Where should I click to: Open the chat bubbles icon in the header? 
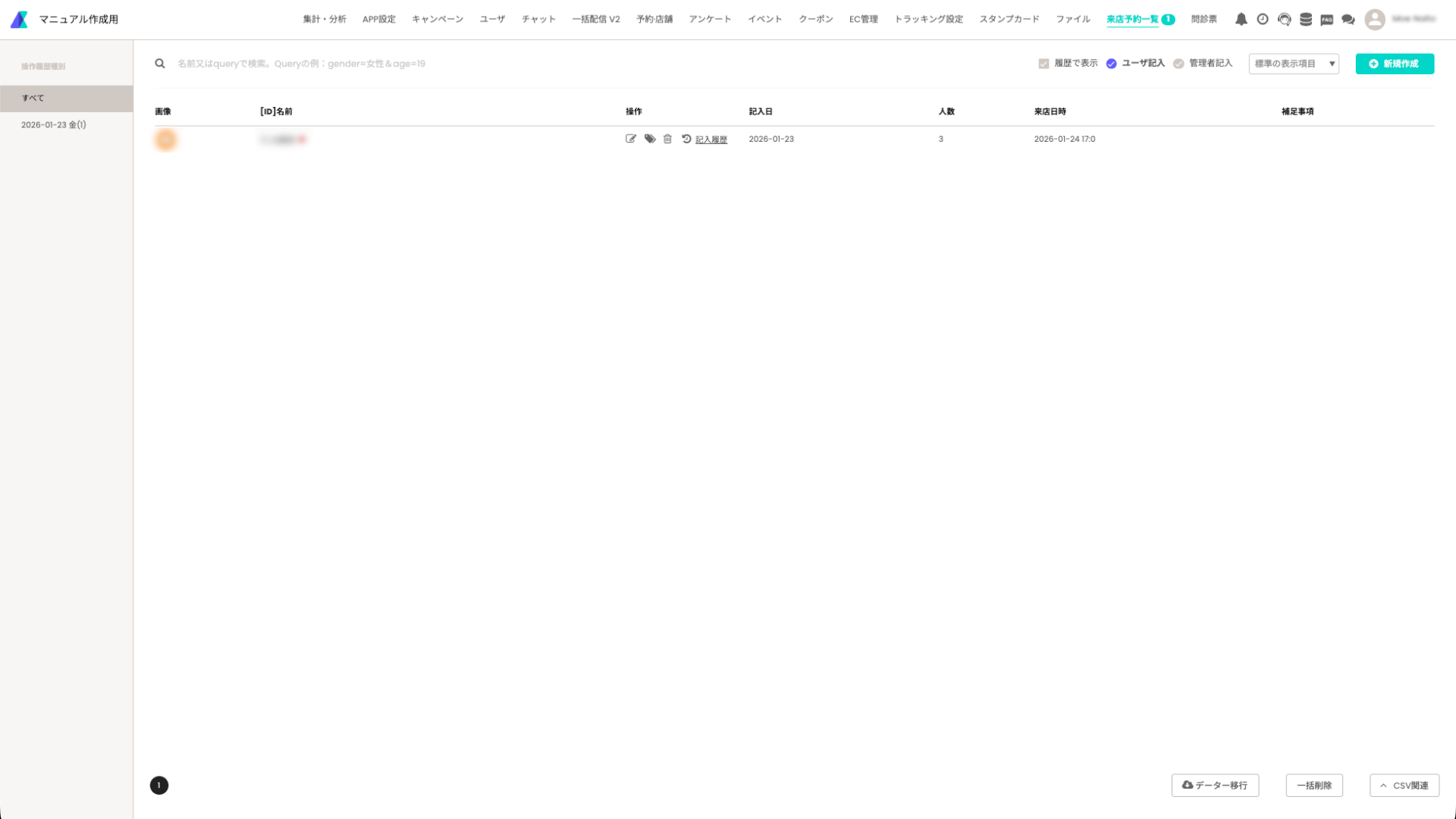pyautogui.click(x=1348, y=20)
